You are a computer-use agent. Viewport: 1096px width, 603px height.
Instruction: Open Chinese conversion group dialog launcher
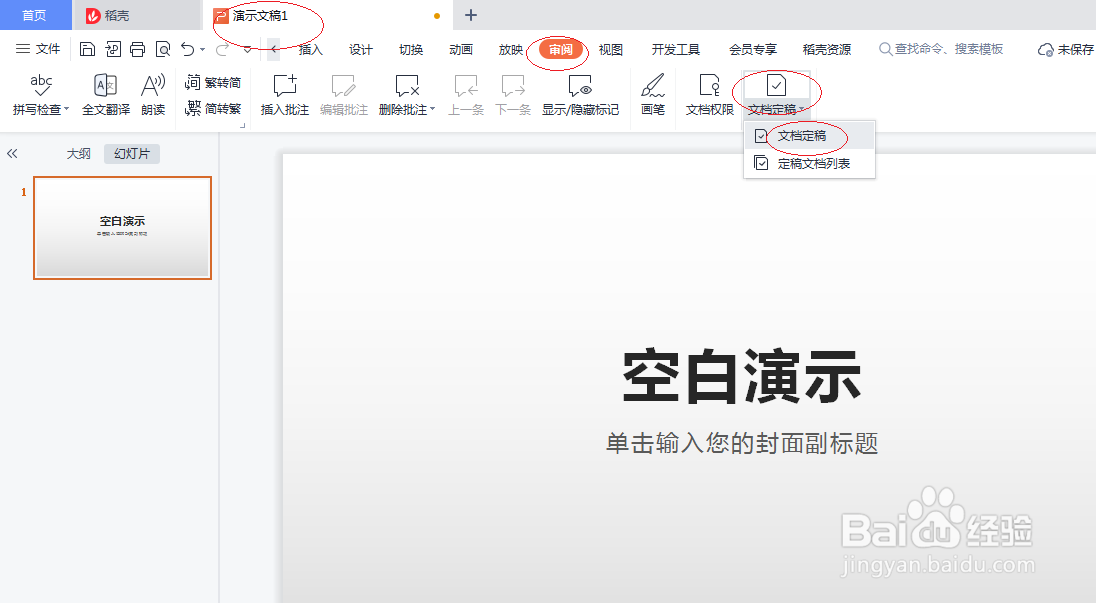pos(243,126)
